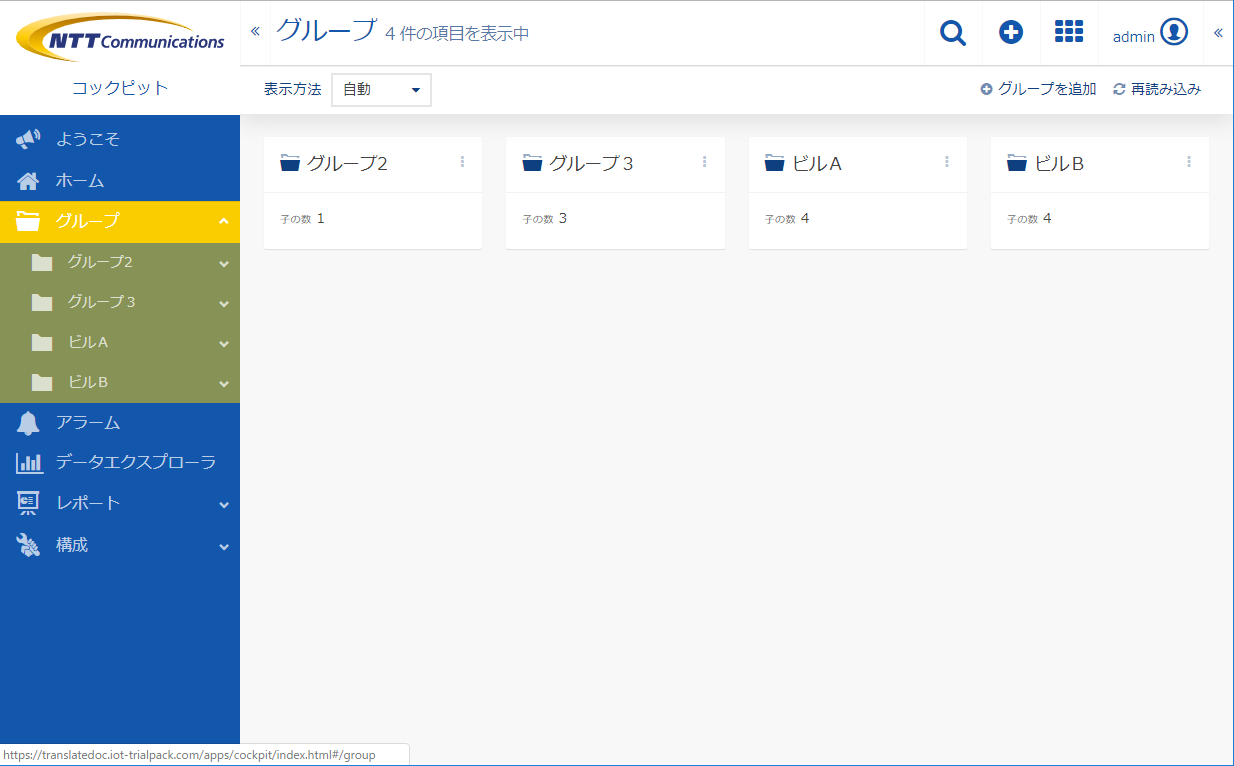Click the admin user avatar icon
Viewport: 1234px width, 766px height.
(1174, 32)
